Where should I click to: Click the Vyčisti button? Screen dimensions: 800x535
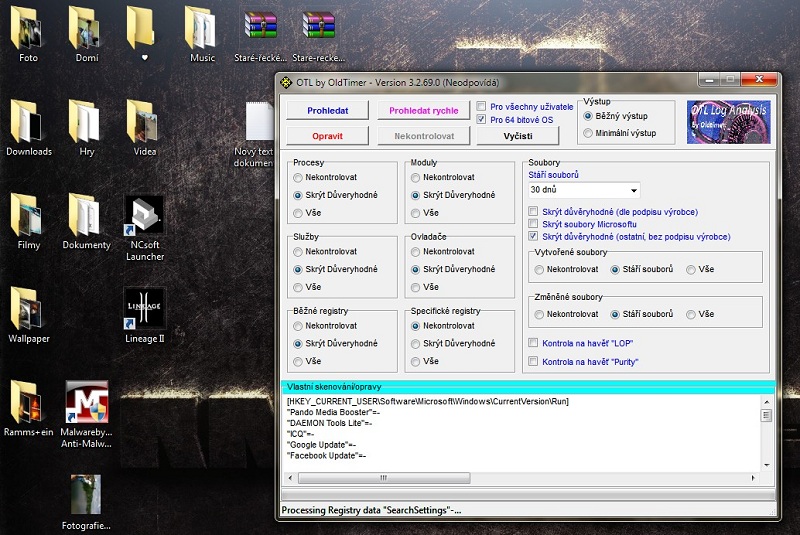[x=518, y=136]
